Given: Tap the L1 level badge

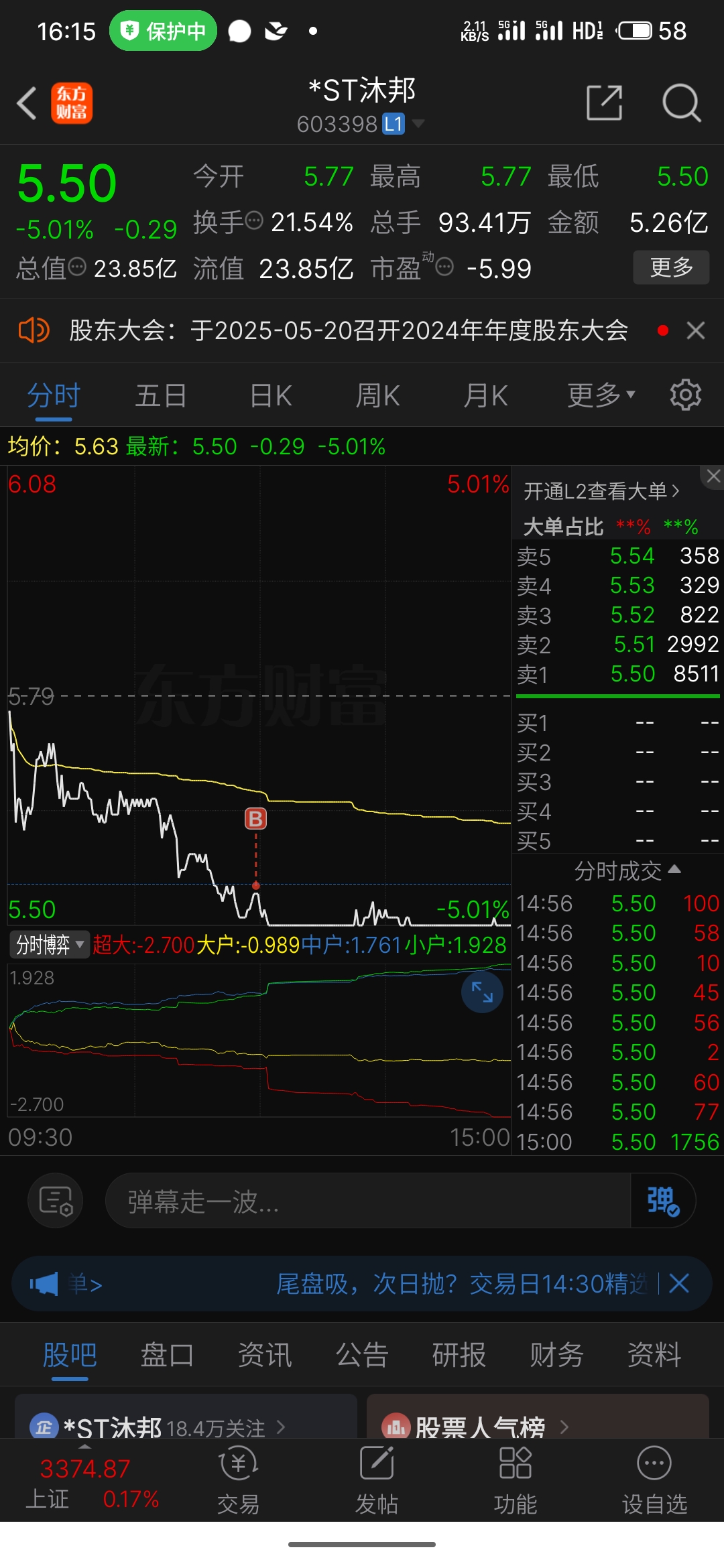Looking at the screenshot, I should click(x=394, y=124).
